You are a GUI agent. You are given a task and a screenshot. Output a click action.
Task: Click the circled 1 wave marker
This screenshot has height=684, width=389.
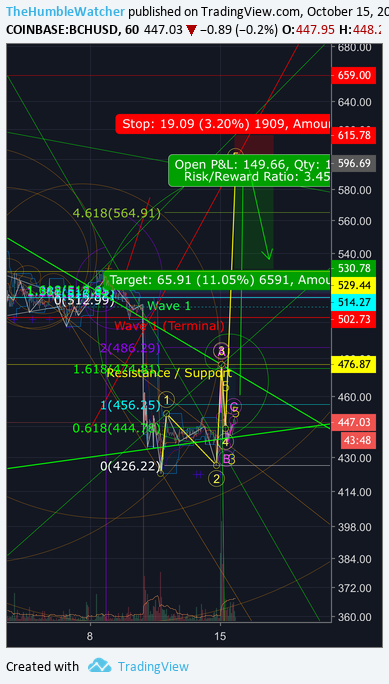pos(166,399)
